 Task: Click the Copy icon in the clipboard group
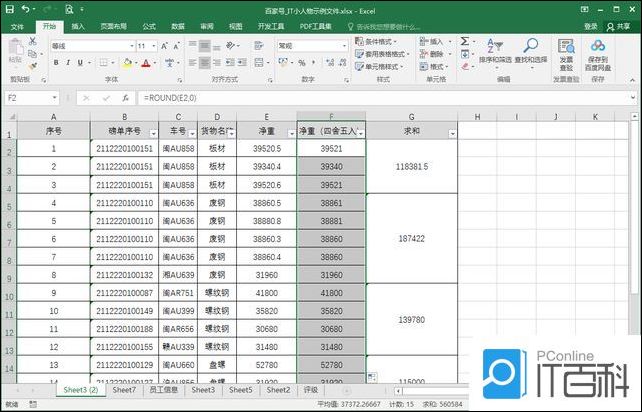(x=32, y=54)
